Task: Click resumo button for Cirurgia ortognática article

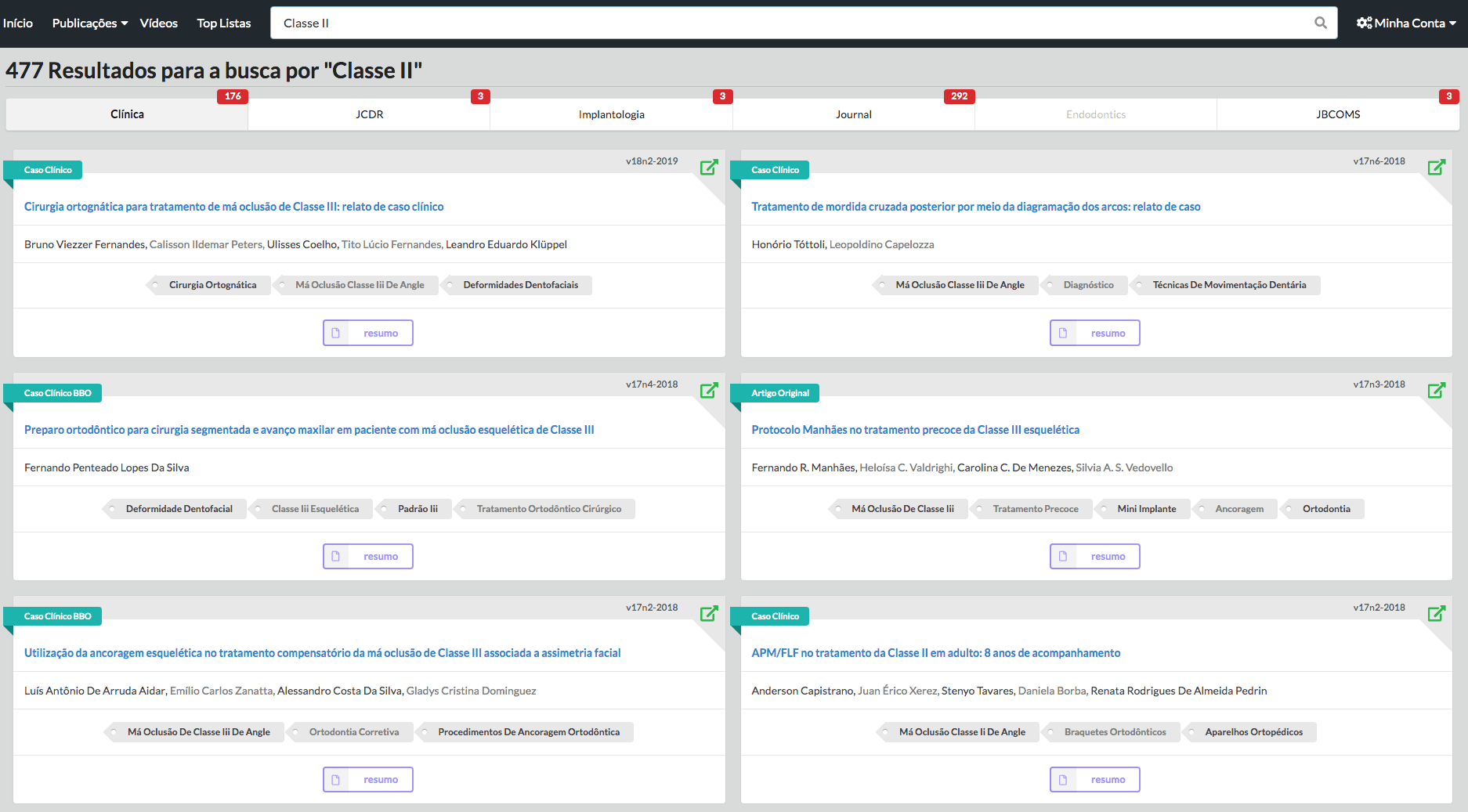Action: (368, 333)
